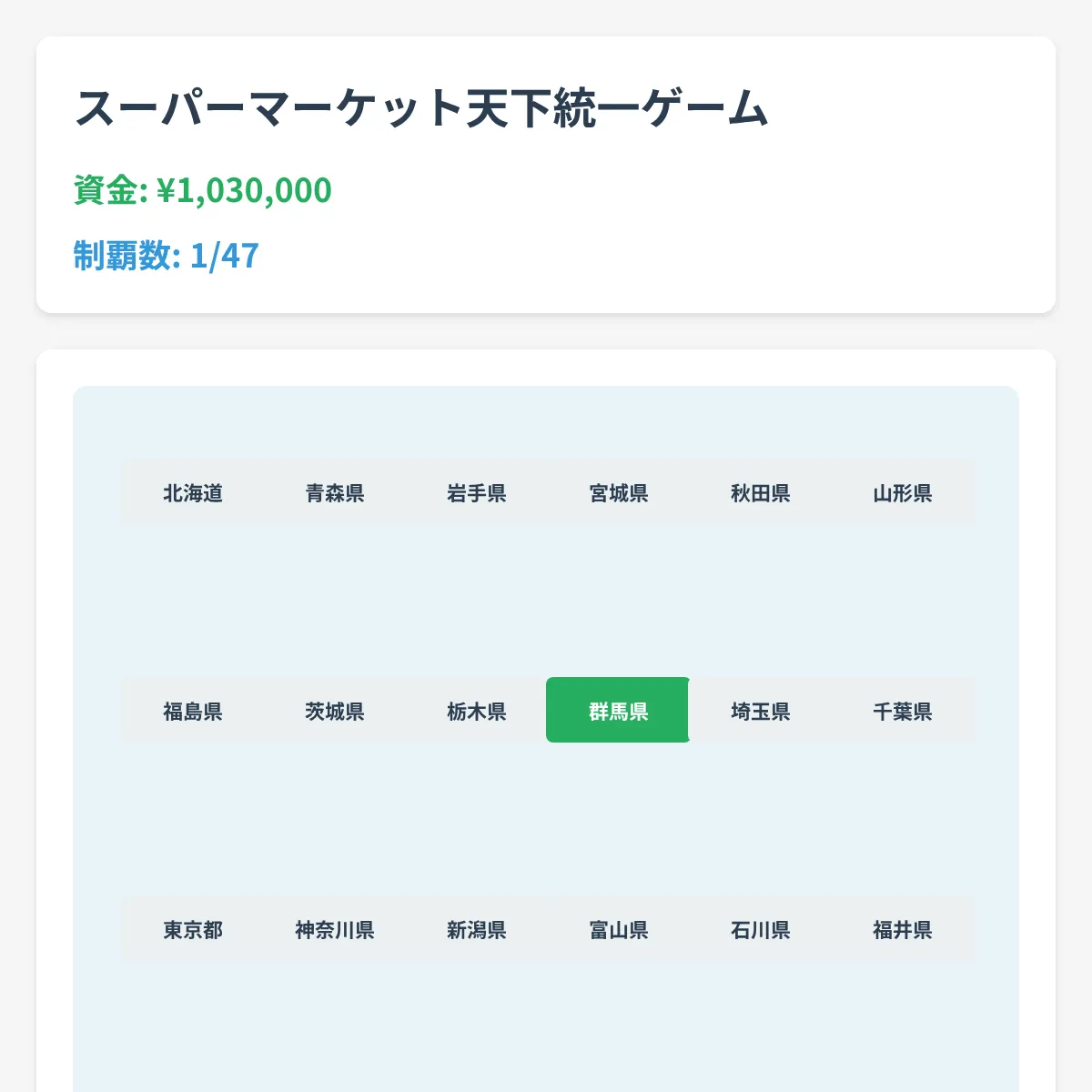Screen dimensions: 1092x1092
Task: Click the 制覇数 conquest counter text
Action: 166,256
